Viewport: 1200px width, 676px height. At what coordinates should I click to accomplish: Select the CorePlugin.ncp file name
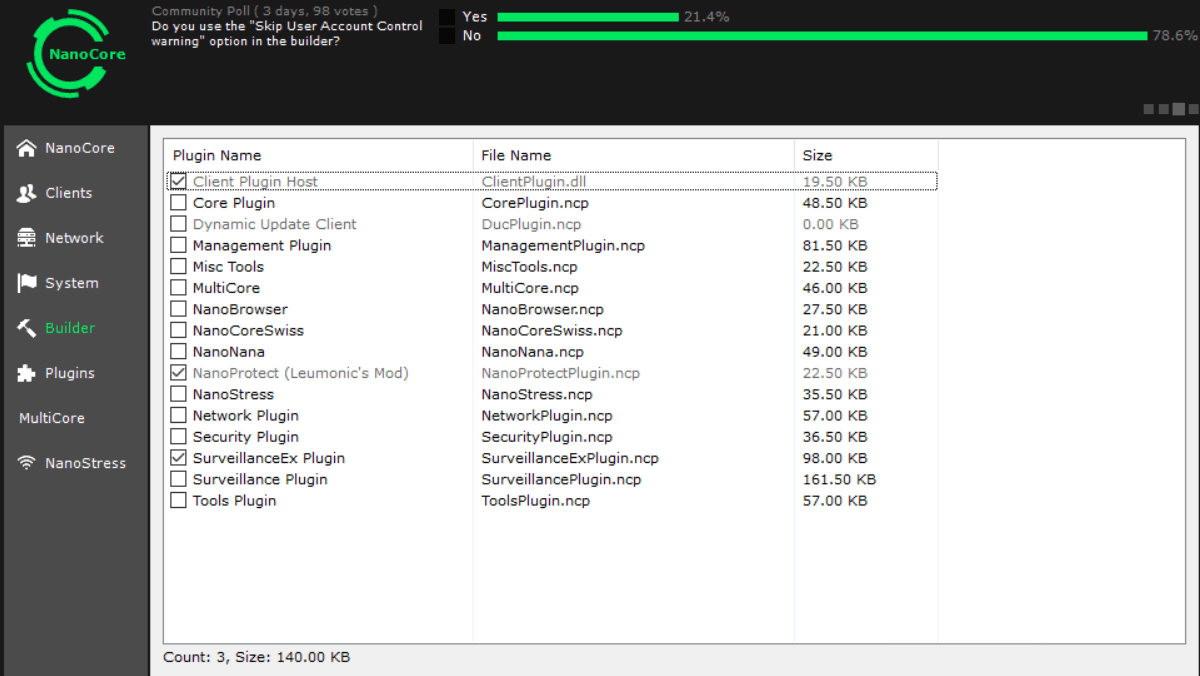[x=535, y=202]
